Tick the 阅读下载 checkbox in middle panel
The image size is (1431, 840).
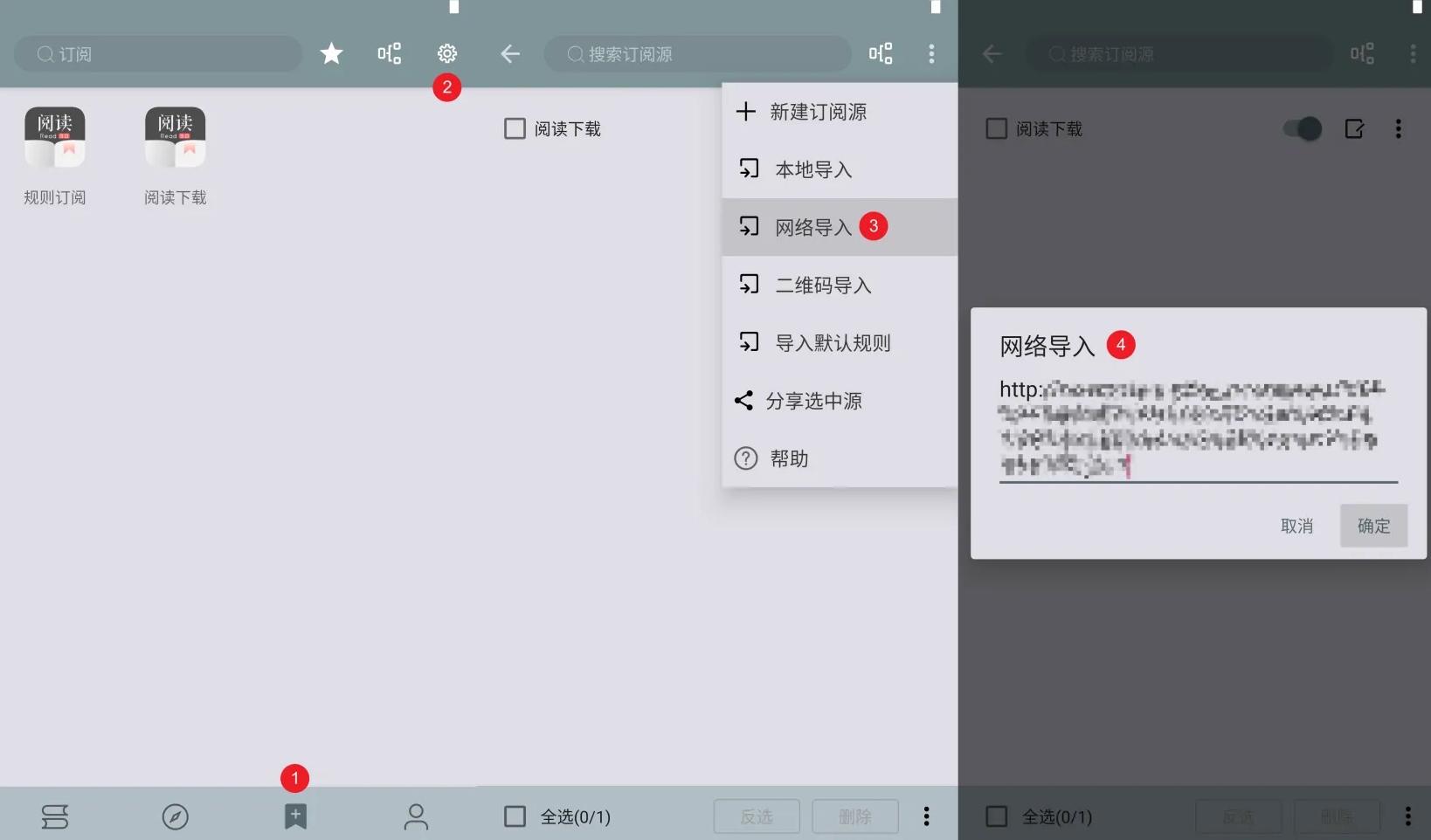pos(515,129)
